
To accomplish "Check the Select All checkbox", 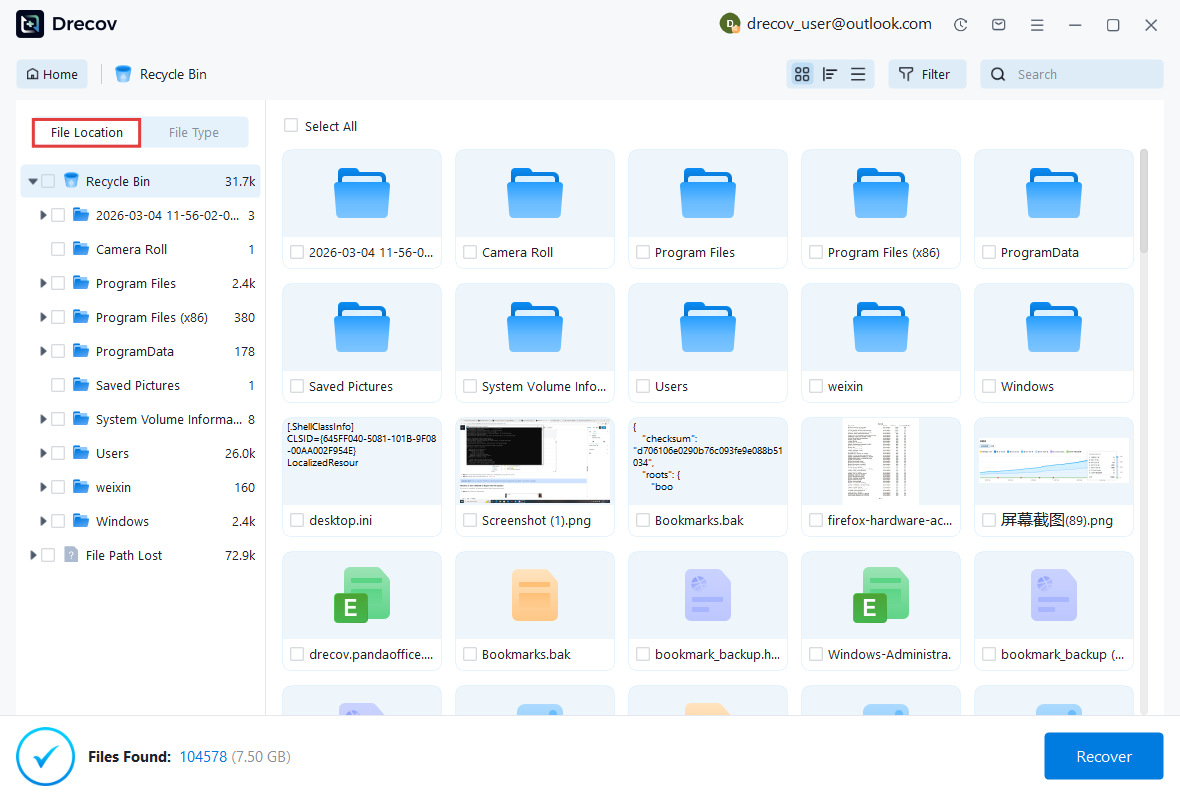I will pos(291,125).
